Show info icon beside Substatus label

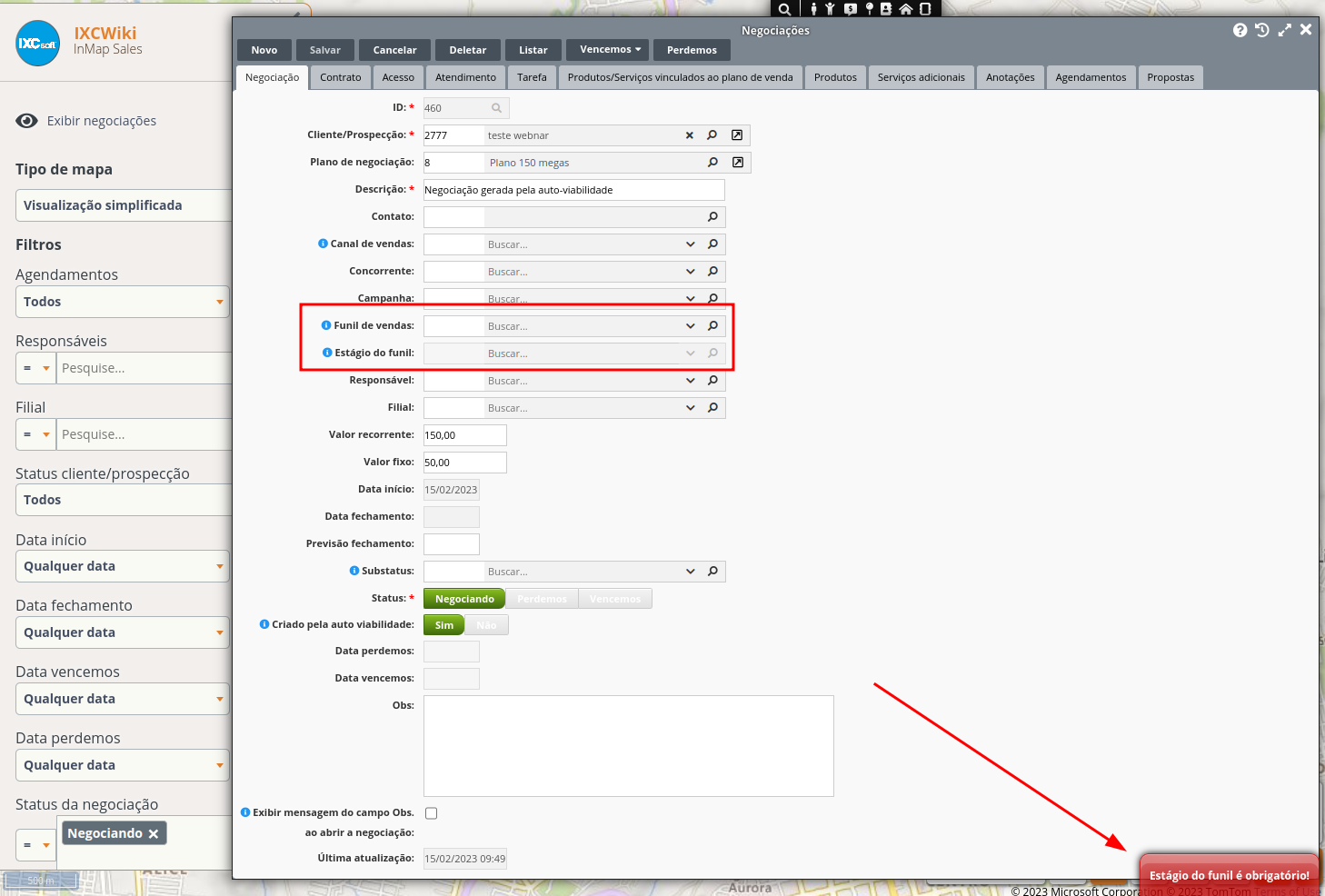pyautogui.click(x=354, y=571)
